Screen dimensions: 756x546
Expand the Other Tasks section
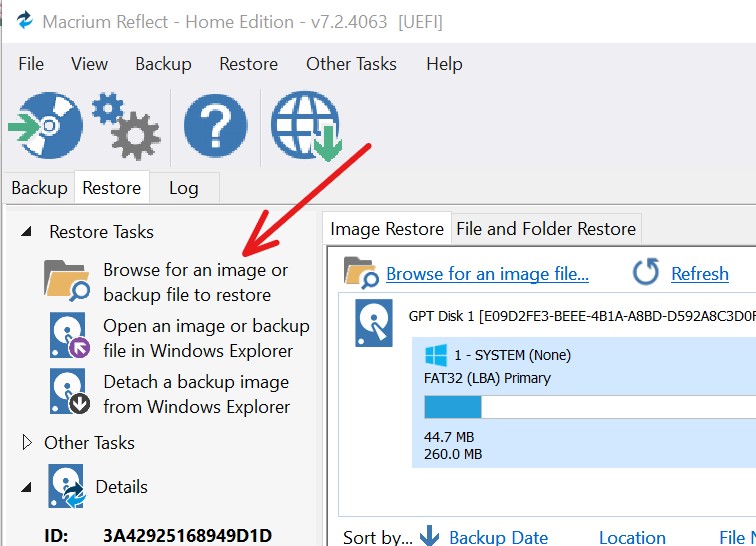coord(27,442)
